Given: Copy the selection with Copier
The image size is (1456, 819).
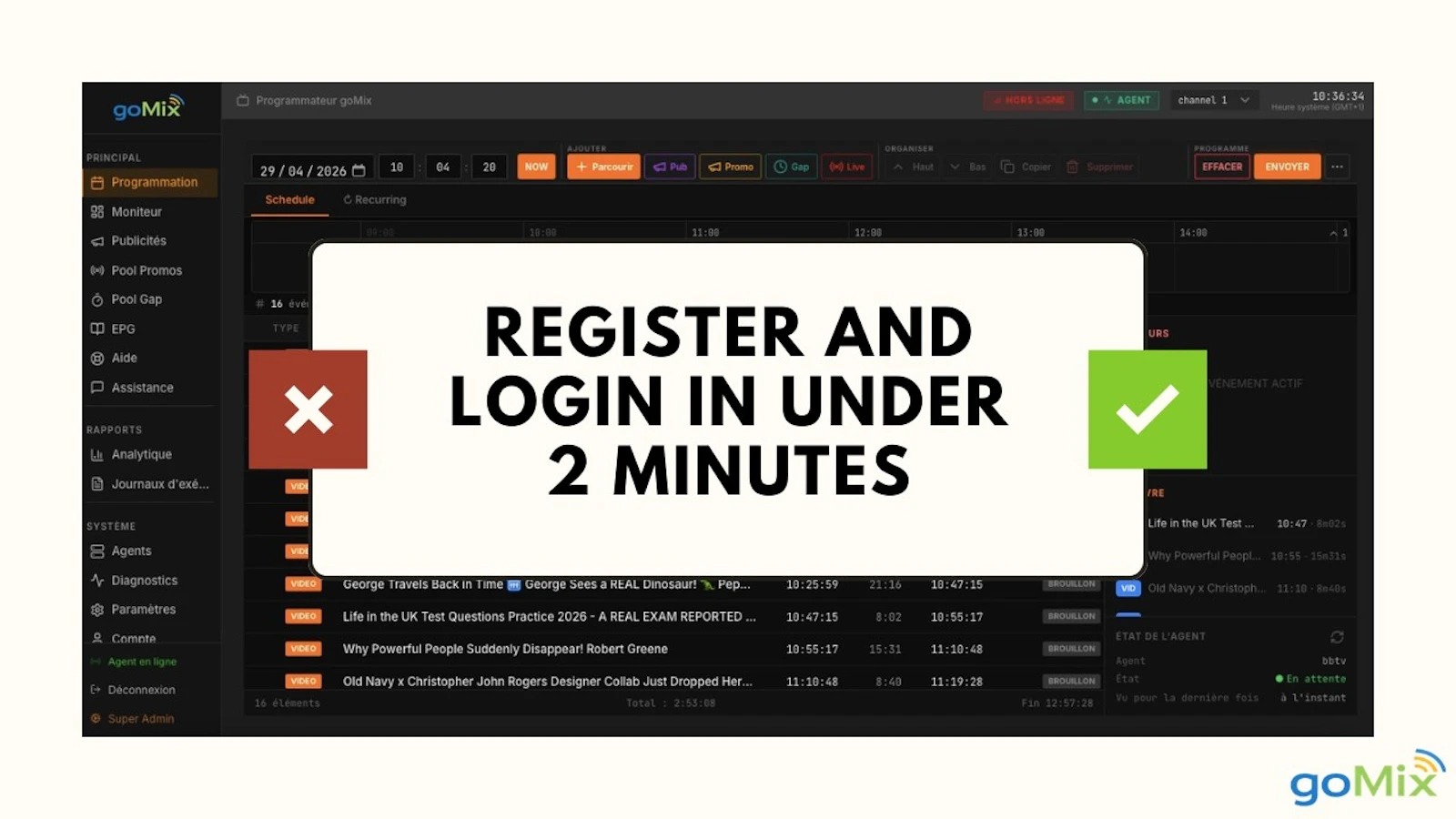Looking at the screenshot, I should click(x=1026, y=167).
